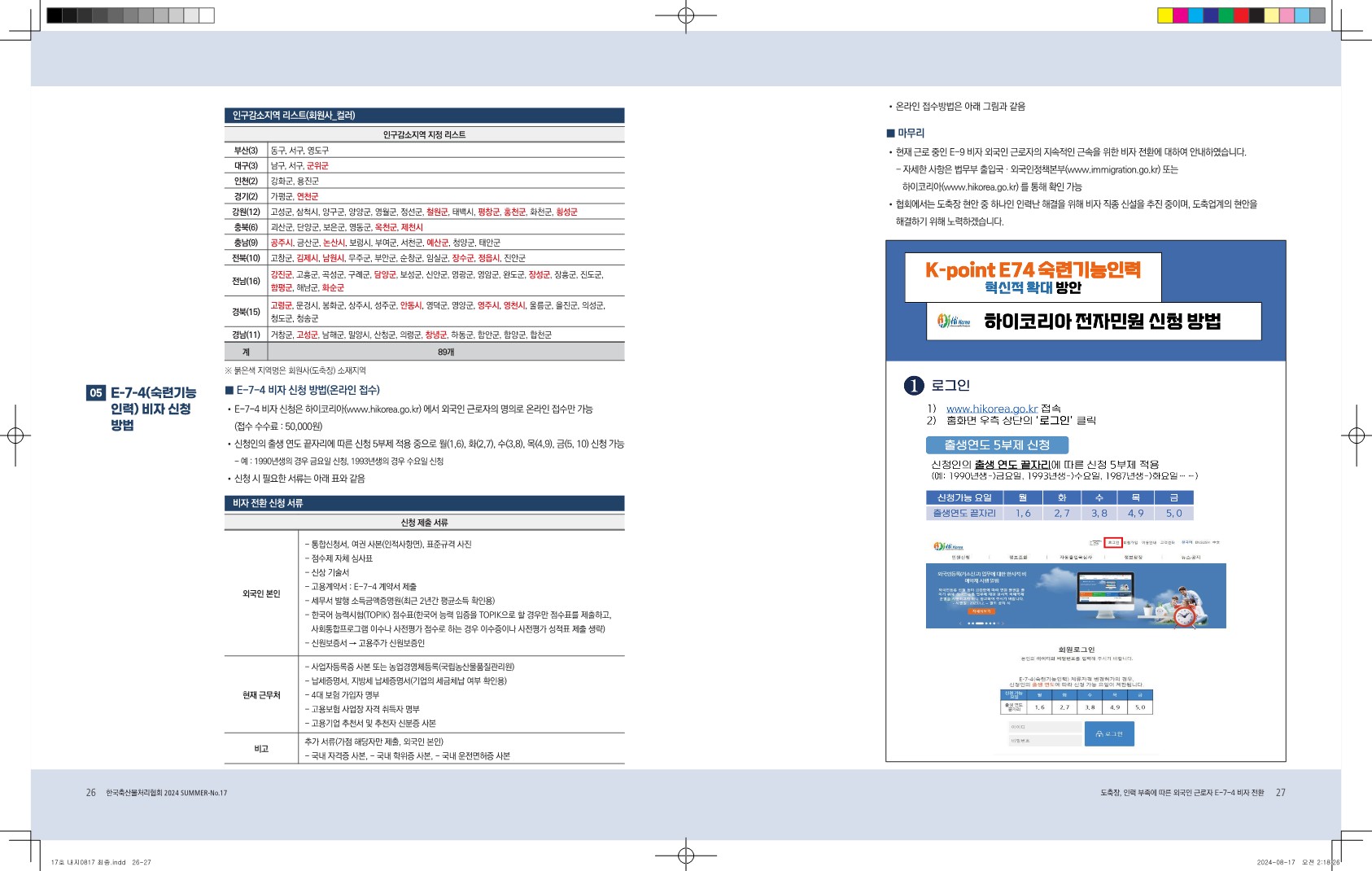Click the top center registration crosshair mark
The width and height of the screenshot is (1372, 871).
[x=686, y=15]
